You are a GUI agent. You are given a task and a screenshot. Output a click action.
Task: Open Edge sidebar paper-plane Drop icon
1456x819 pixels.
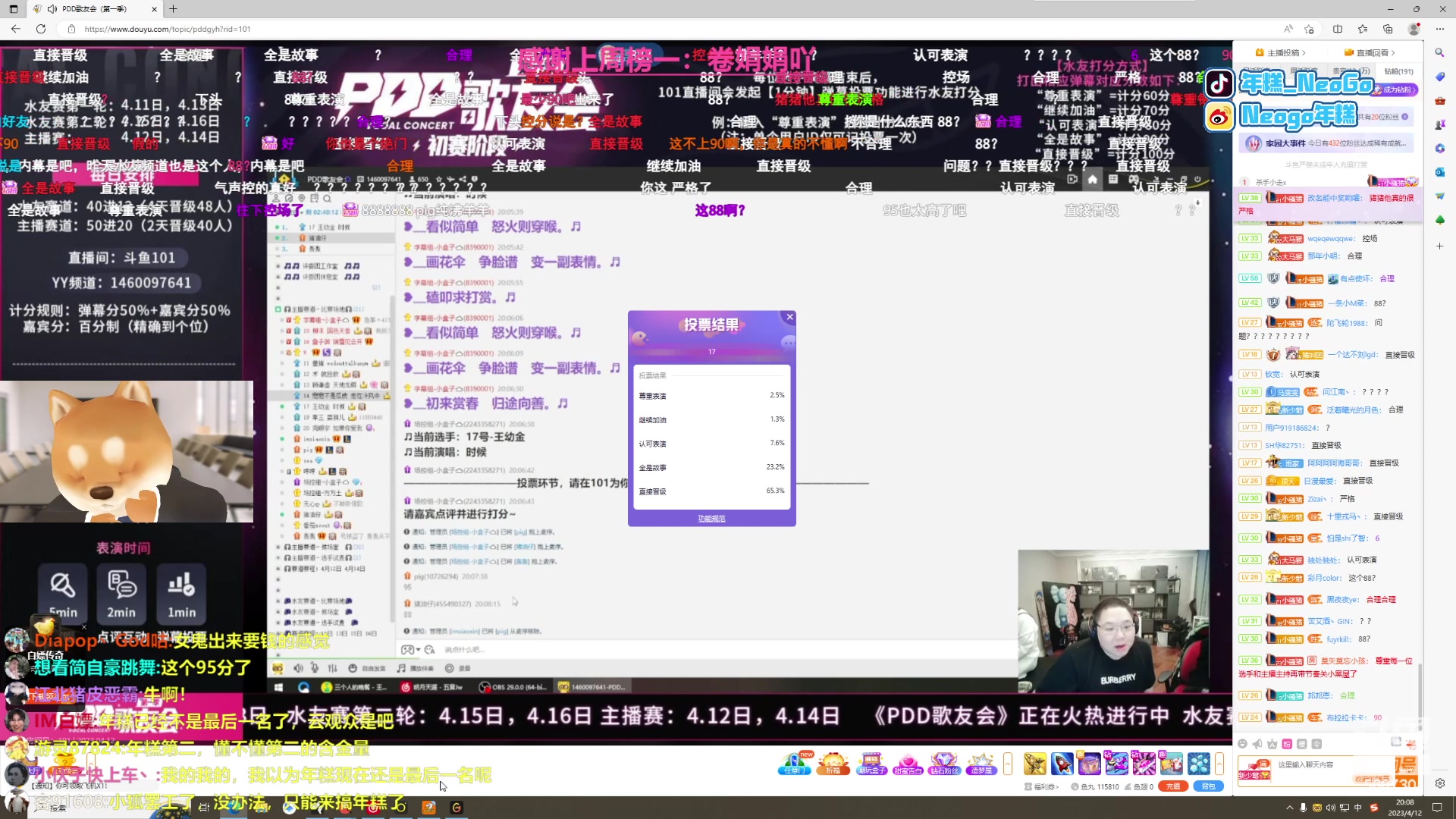[1439, 196]
